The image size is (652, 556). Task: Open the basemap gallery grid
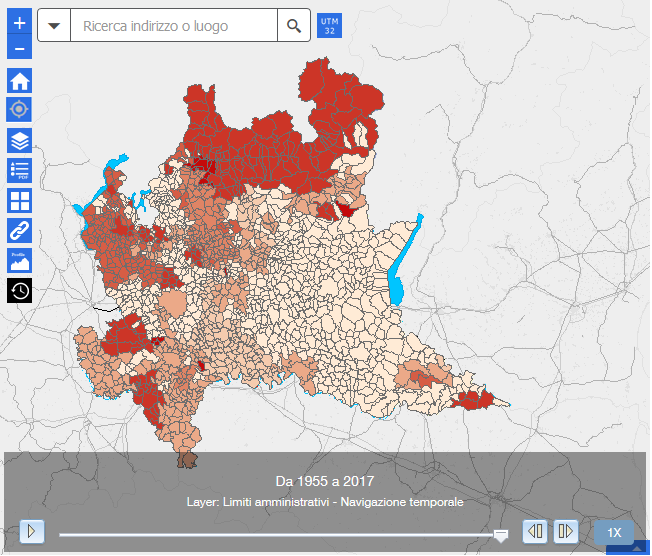(20, 200)
